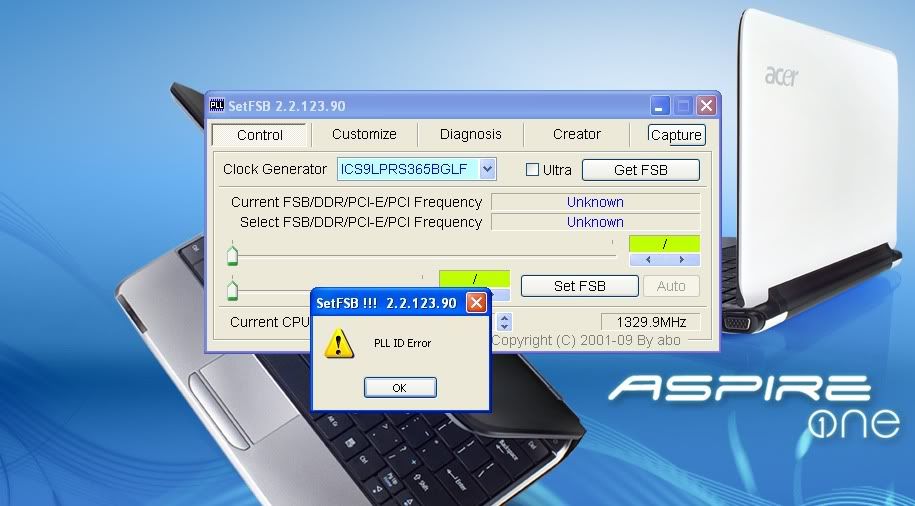Click the spinner arrows beside CPU frequency
The height and width of the screenshot is (506, 915).
[505, 322]
